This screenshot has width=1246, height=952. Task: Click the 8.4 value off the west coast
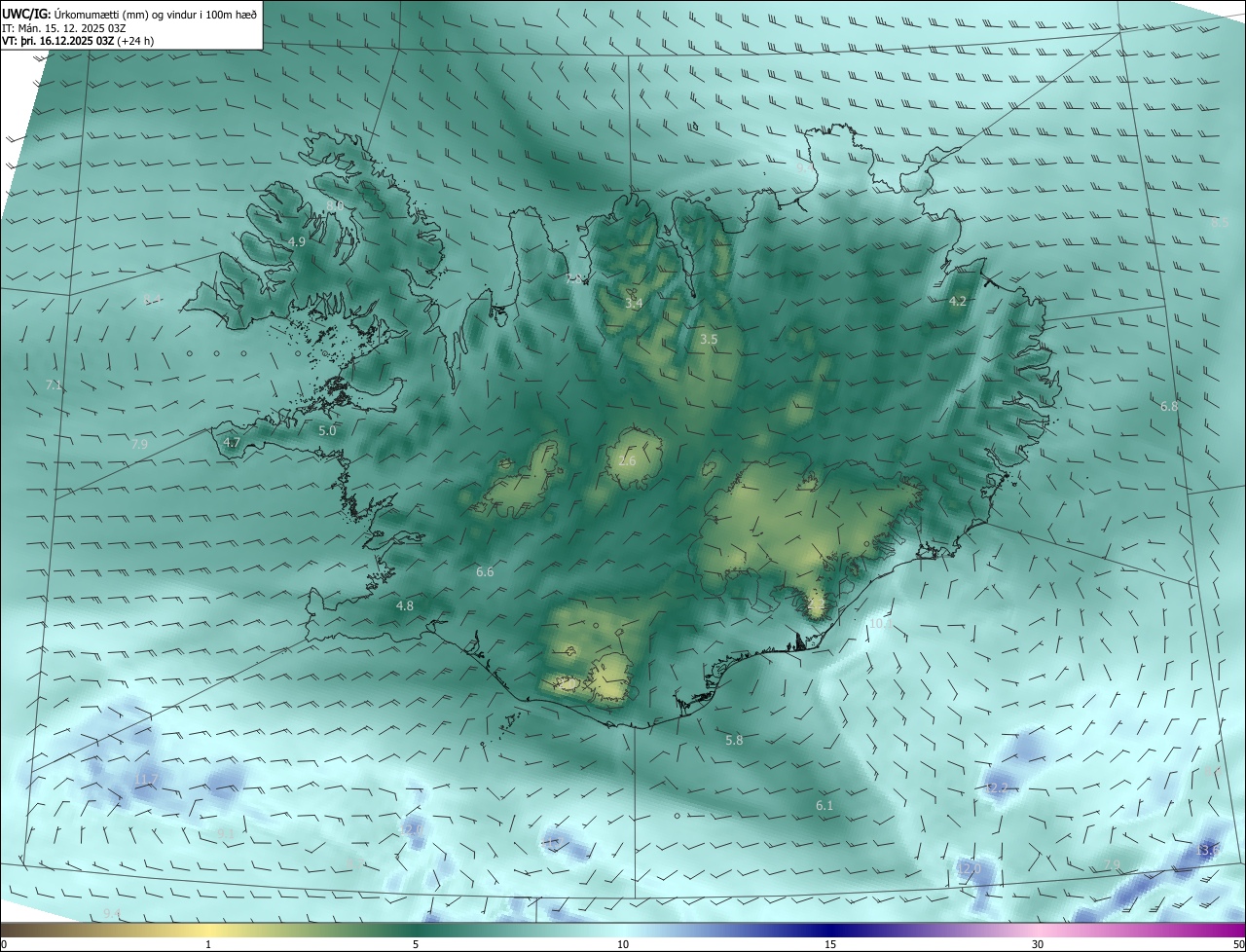[153, 300]
